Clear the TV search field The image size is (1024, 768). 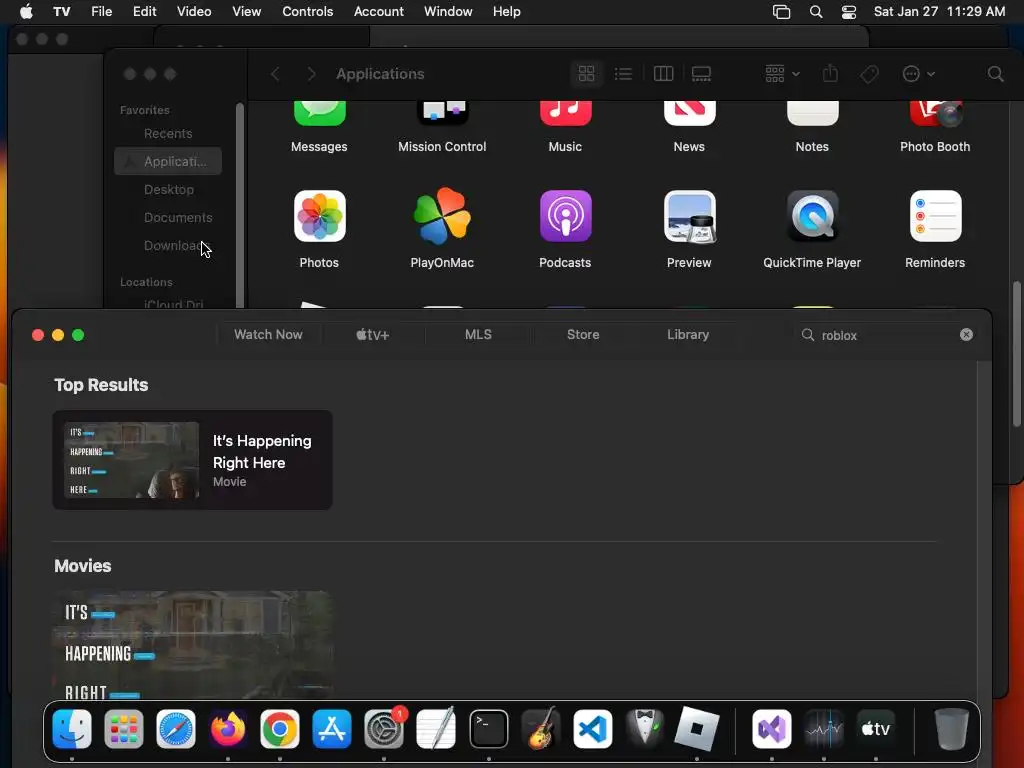tap(967, 334)
